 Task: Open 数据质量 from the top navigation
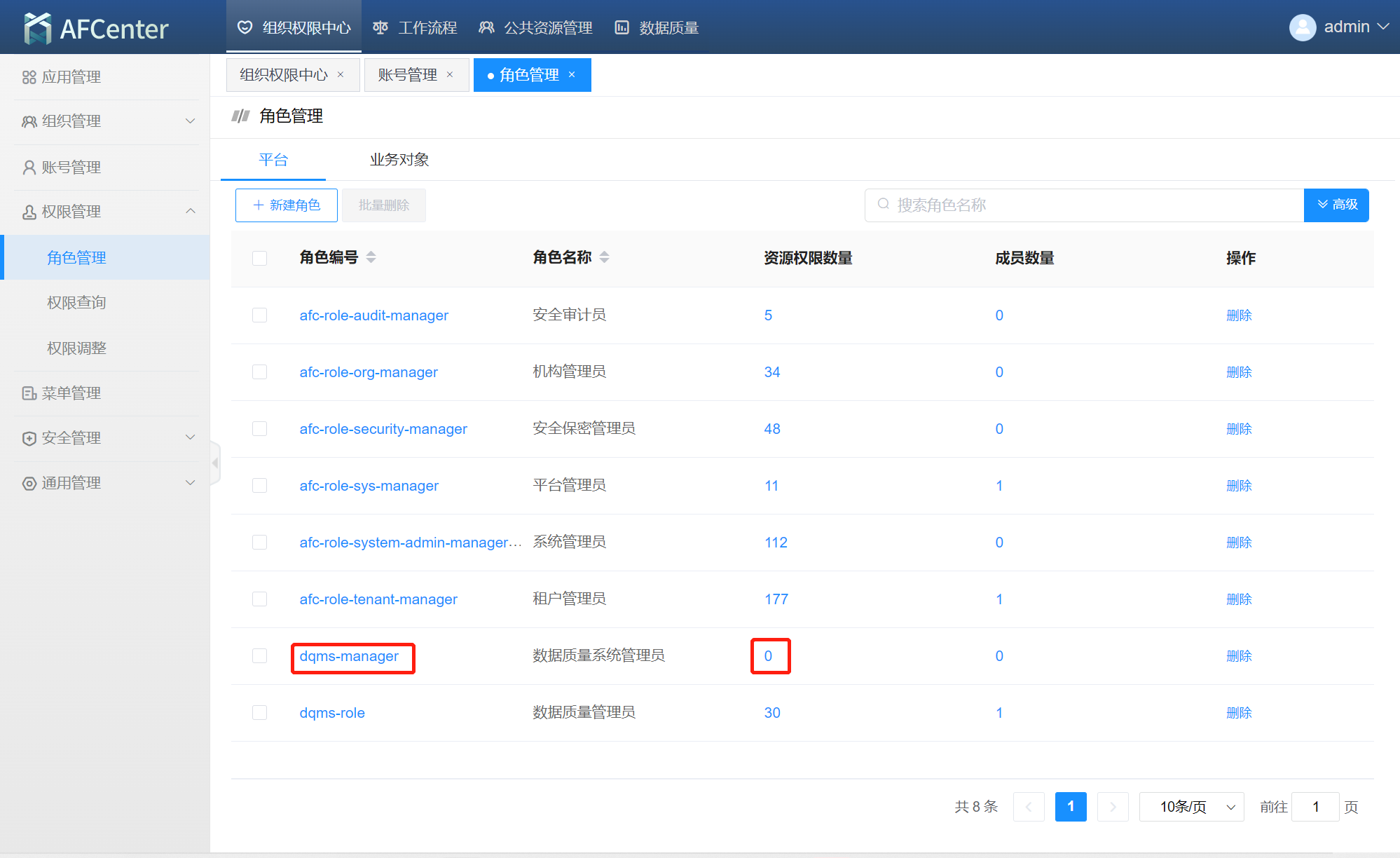[657, 27]
